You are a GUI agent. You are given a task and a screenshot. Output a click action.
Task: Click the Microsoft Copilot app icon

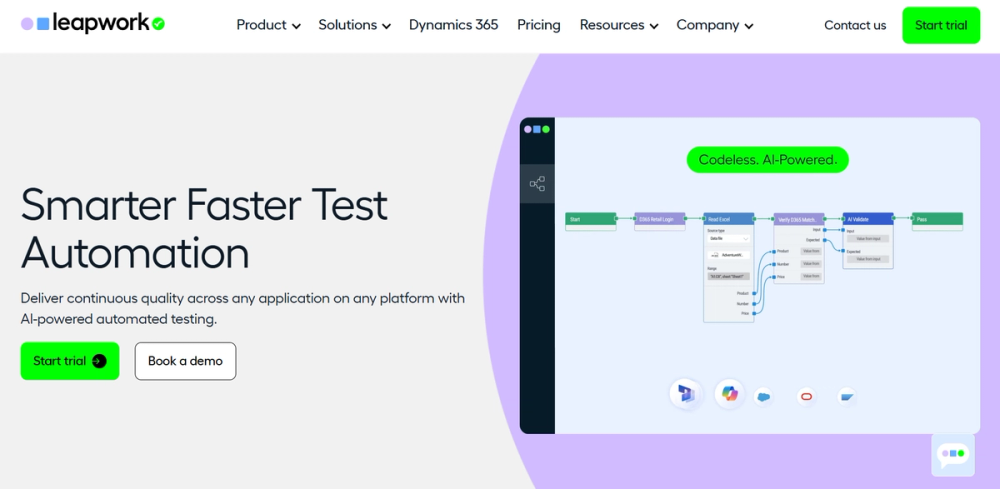(x=730, y=393)
